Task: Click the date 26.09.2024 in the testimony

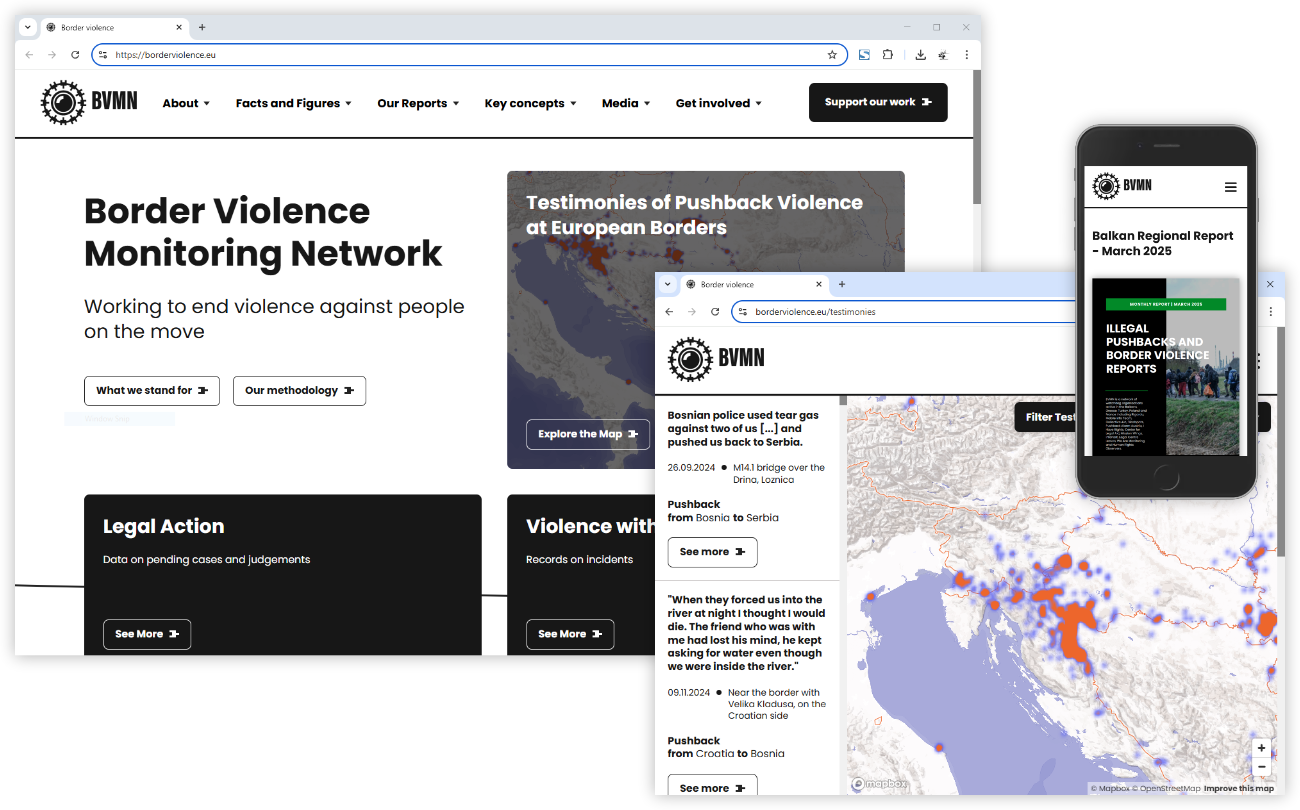Action: tap(690, 467)
